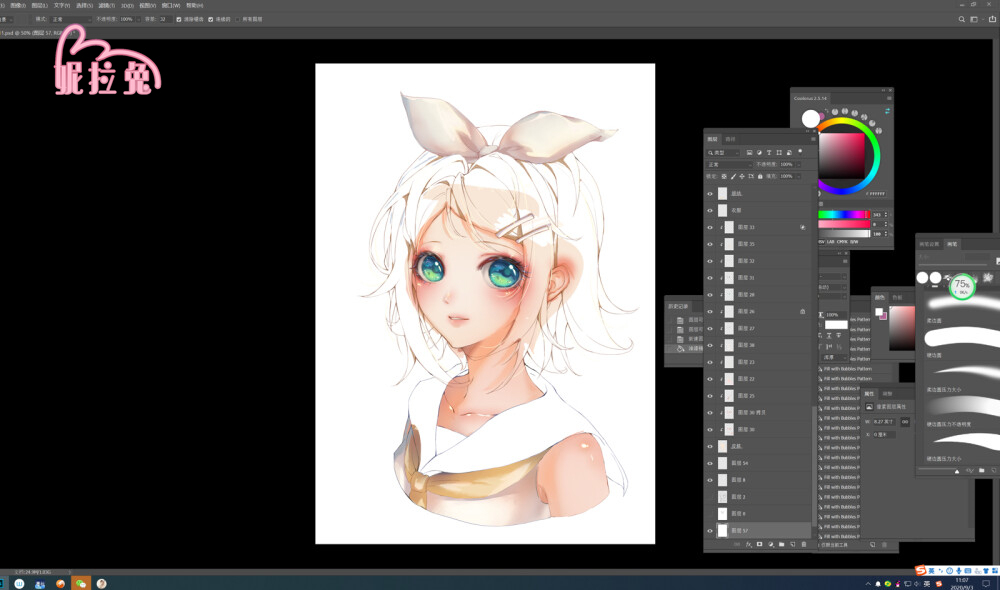Image resolution: width=1000 pixels, height=590 pixels.
Task: Open 图像 Image menu
Action: [x=18, y=5]
